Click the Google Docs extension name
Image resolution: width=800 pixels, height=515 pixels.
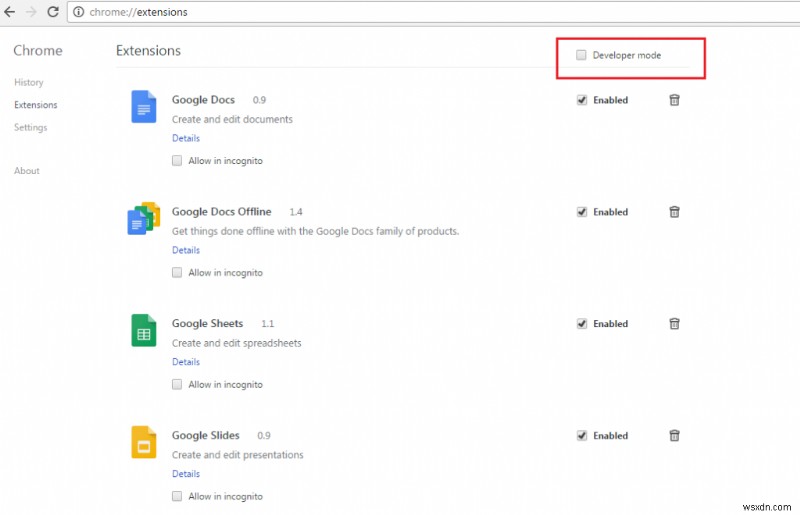(x=203, y=100)
